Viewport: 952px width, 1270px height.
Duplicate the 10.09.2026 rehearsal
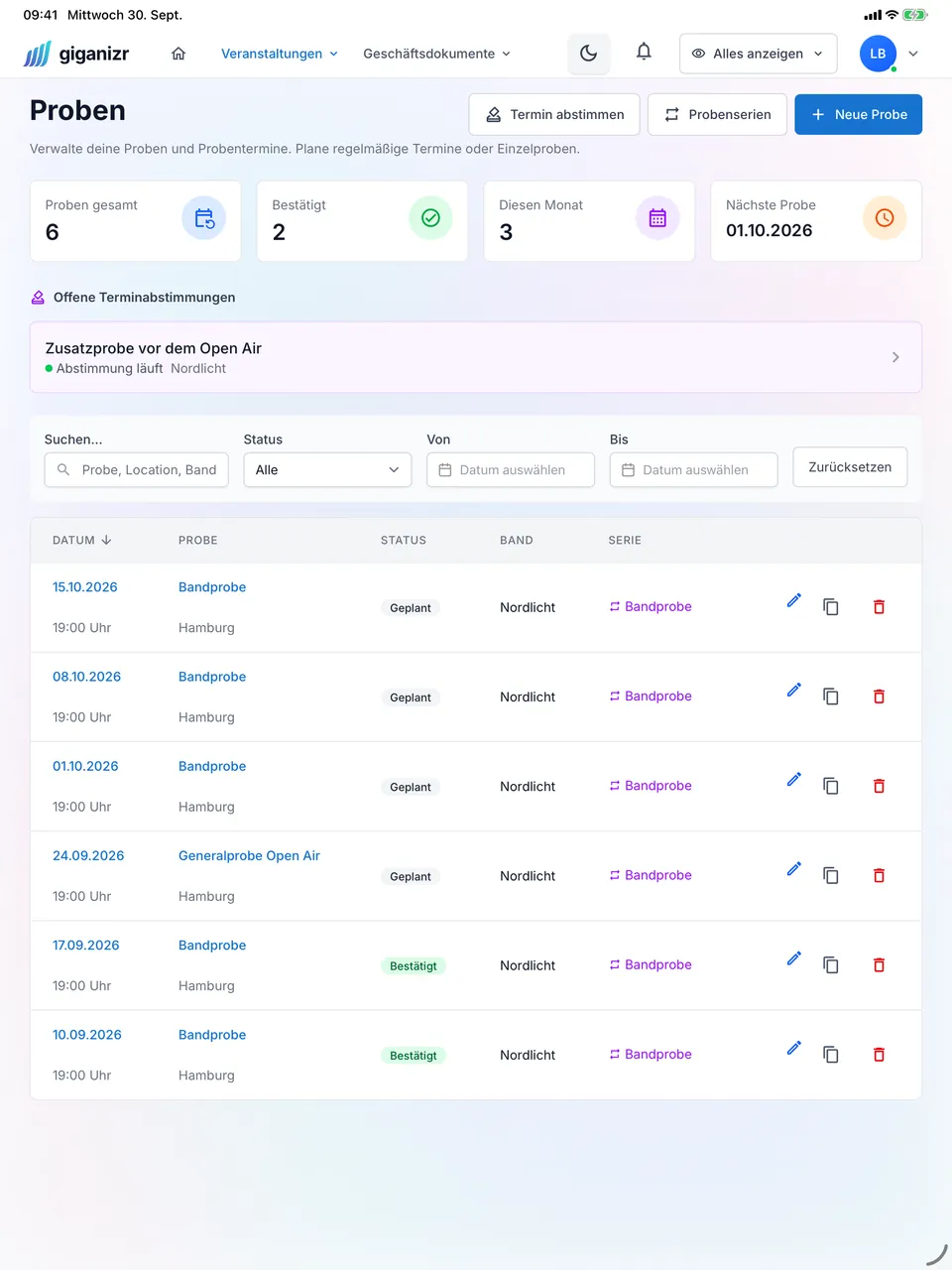point(831,1055)
